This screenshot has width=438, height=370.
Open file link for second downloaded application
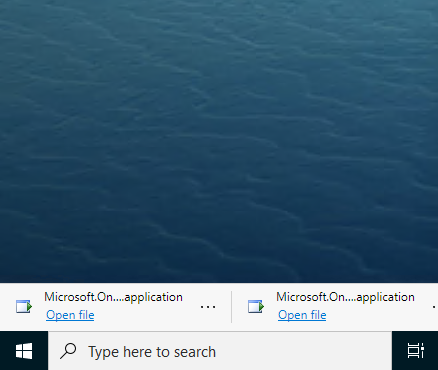click(x=302, y=315)
